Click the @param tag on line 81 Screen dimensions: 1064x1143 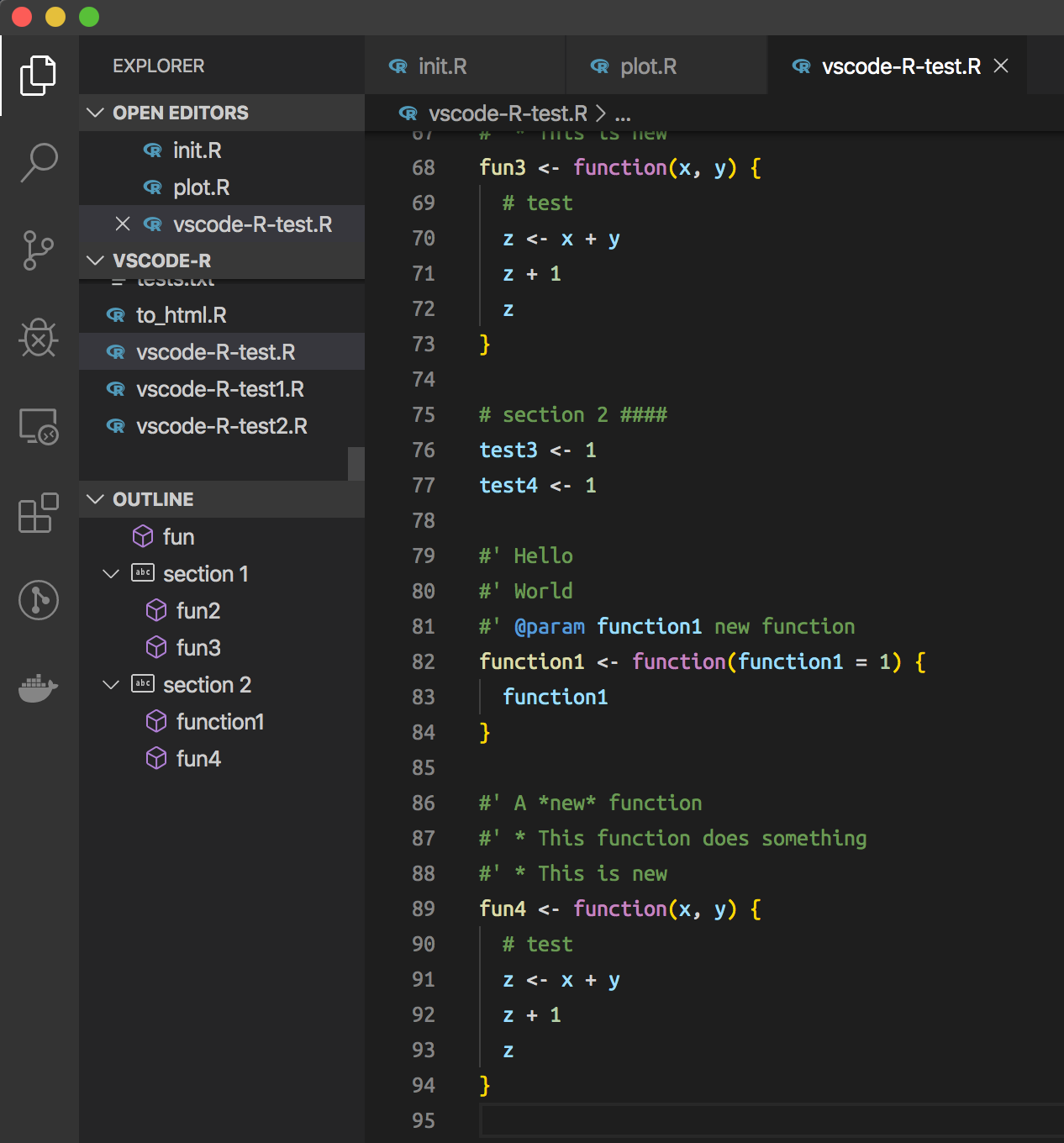(x=550, y=626)
